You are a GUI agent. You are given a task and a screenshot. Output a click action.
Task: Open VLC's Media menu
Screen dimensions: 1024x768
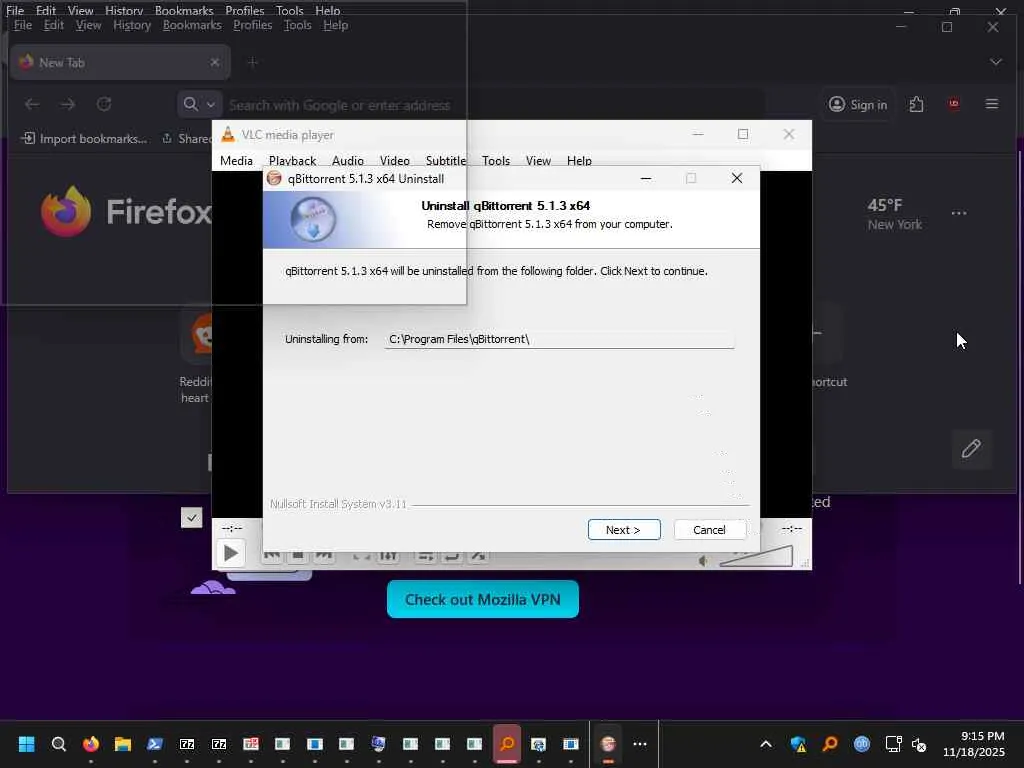coord(236,161)
